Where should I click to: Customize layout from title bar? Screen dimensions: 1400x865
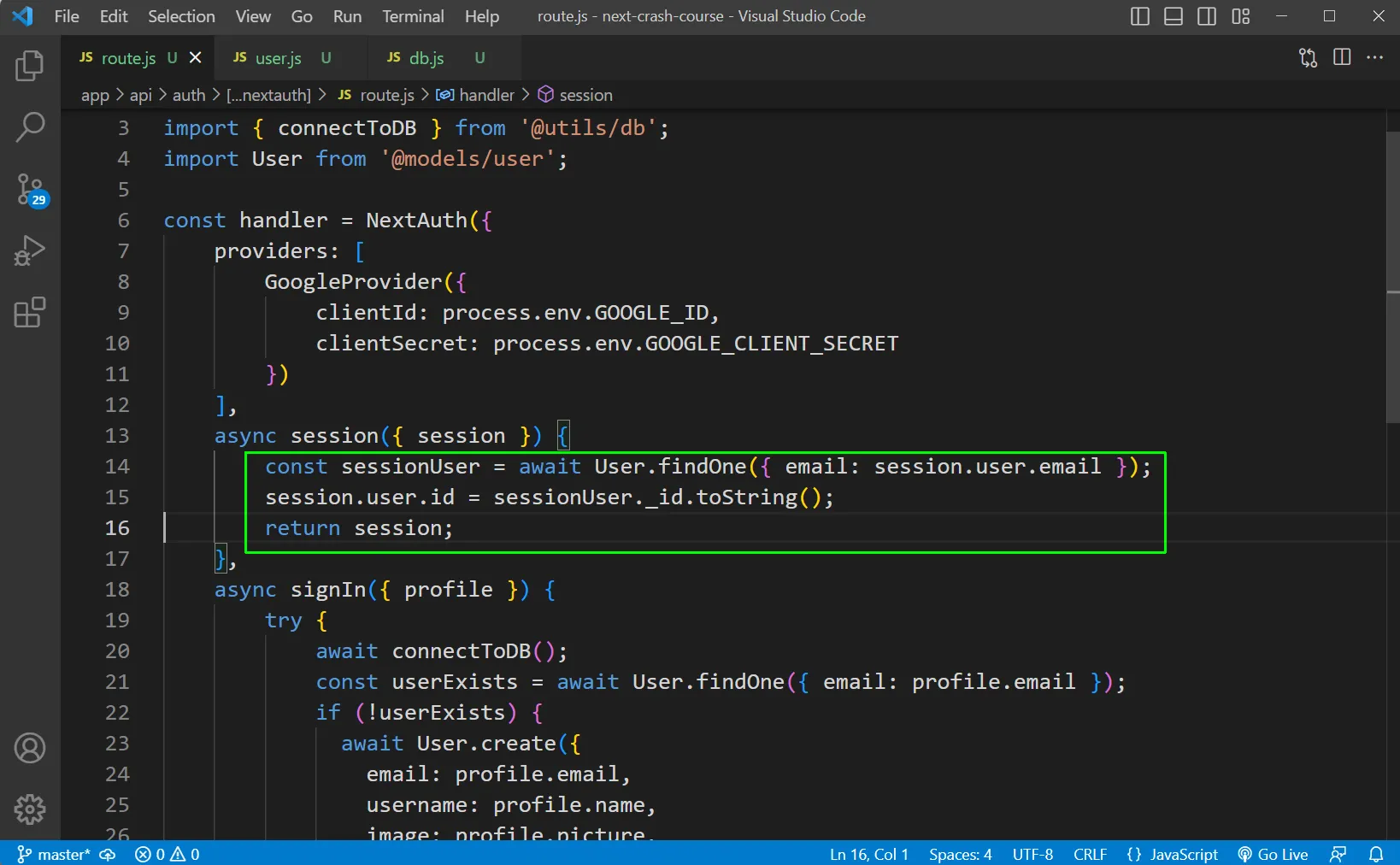pos(1240,16)
